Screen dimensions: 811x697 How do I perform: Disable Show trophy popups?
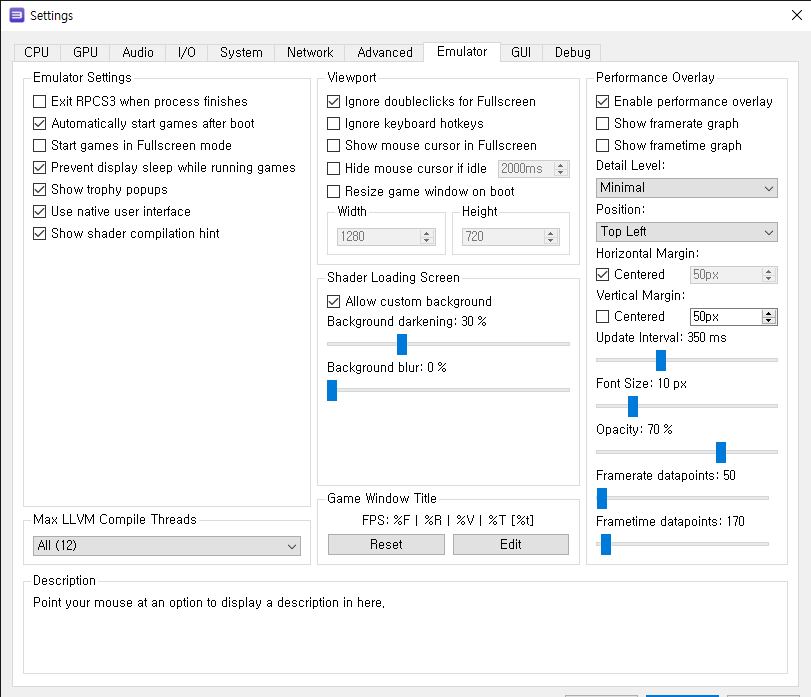coord(100,190)
